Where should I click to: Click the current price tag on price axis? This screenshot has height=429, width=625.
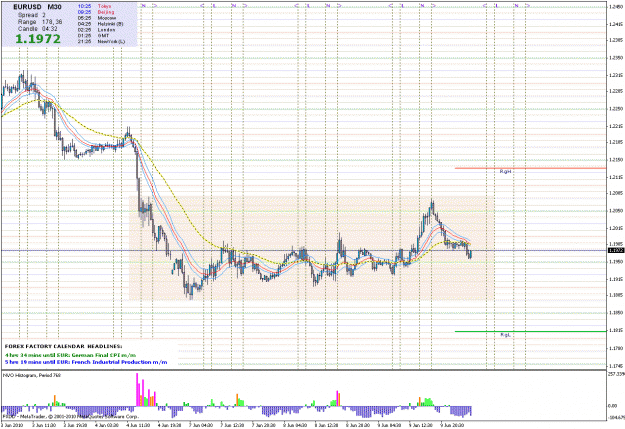coord(616,250)
